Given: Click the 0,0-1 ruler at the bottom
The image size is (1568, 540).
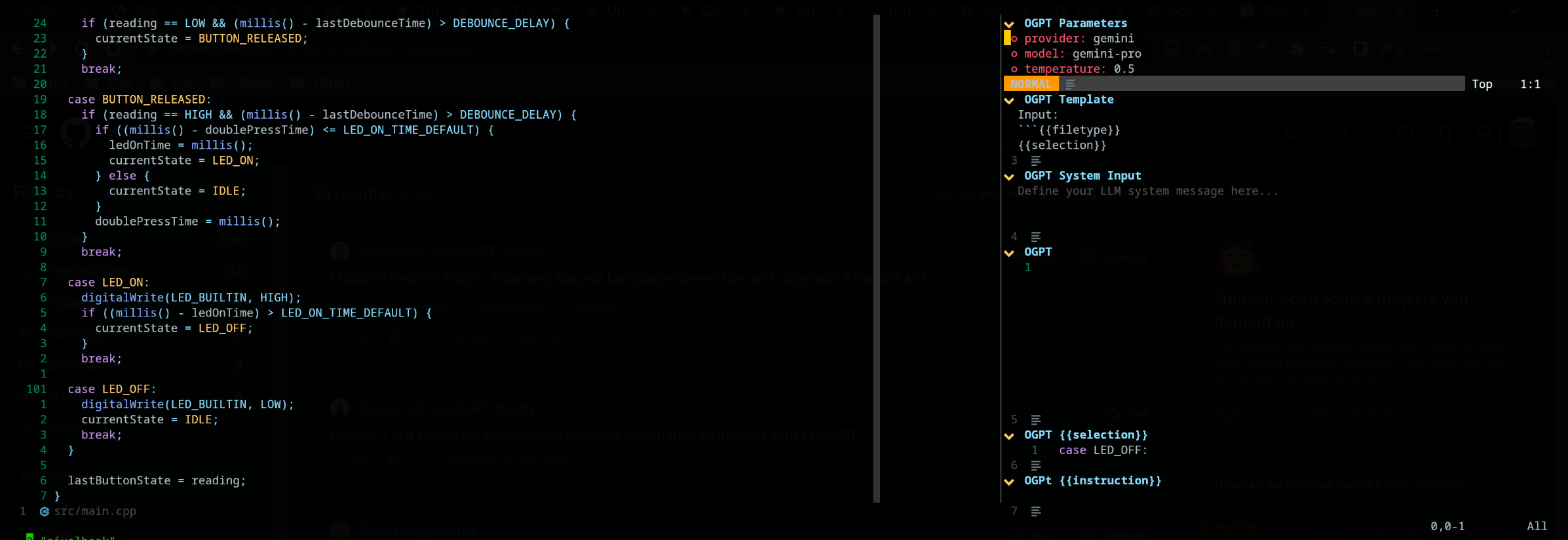Looking at the screenshot, I should pyautogui.click(x=1447, y=526).
